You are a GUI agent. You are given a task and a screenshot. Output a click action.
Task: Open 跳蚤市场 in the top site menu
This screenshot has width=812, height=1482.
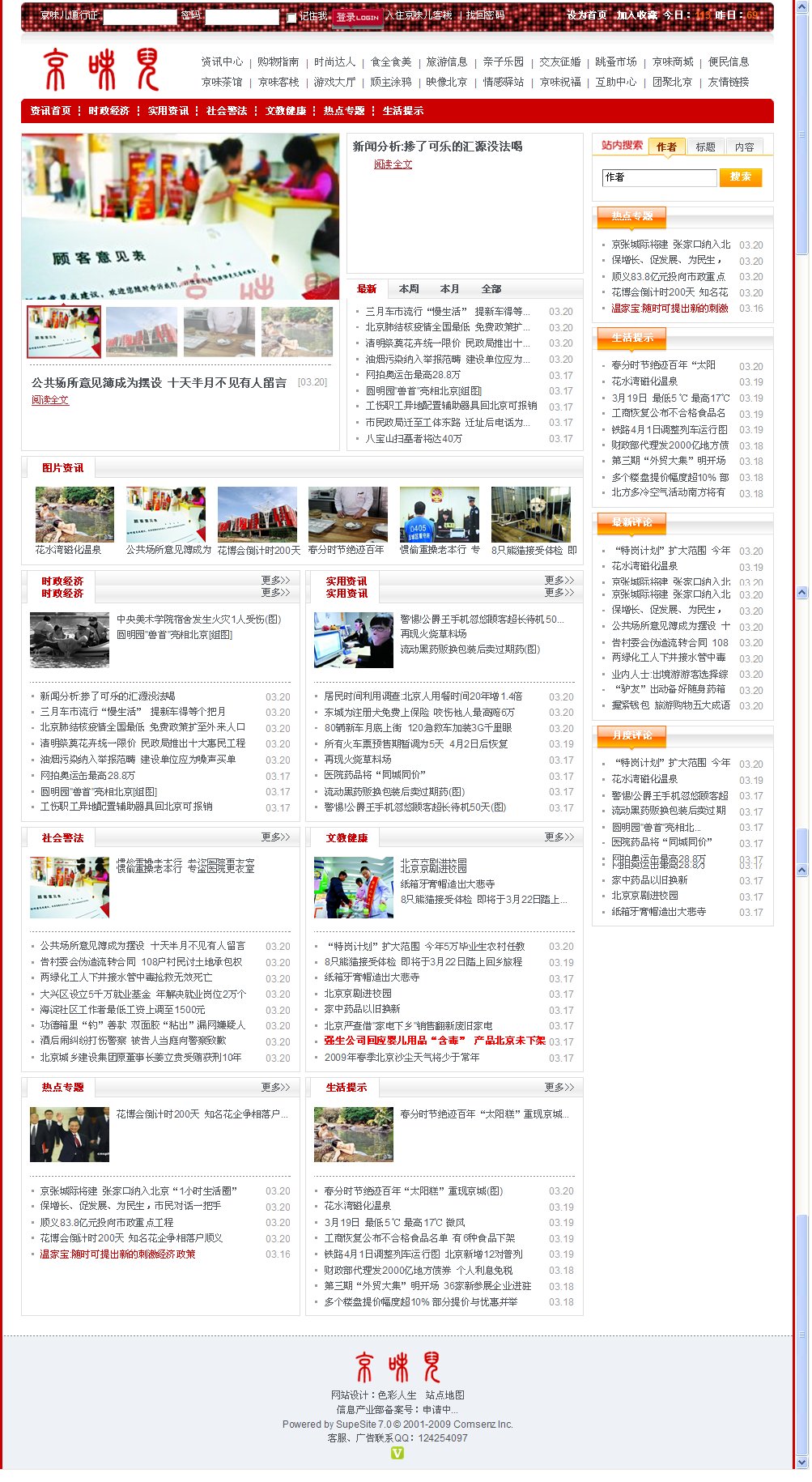(x=616, y=62)
